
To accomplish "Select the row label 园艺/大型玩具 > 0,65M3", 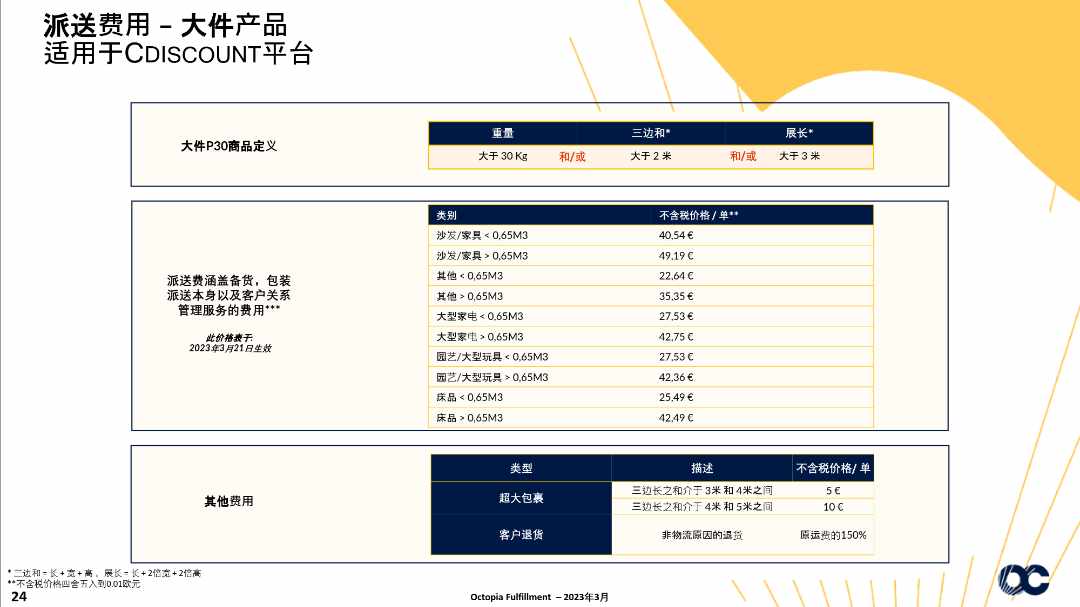I will coord(492,378).
